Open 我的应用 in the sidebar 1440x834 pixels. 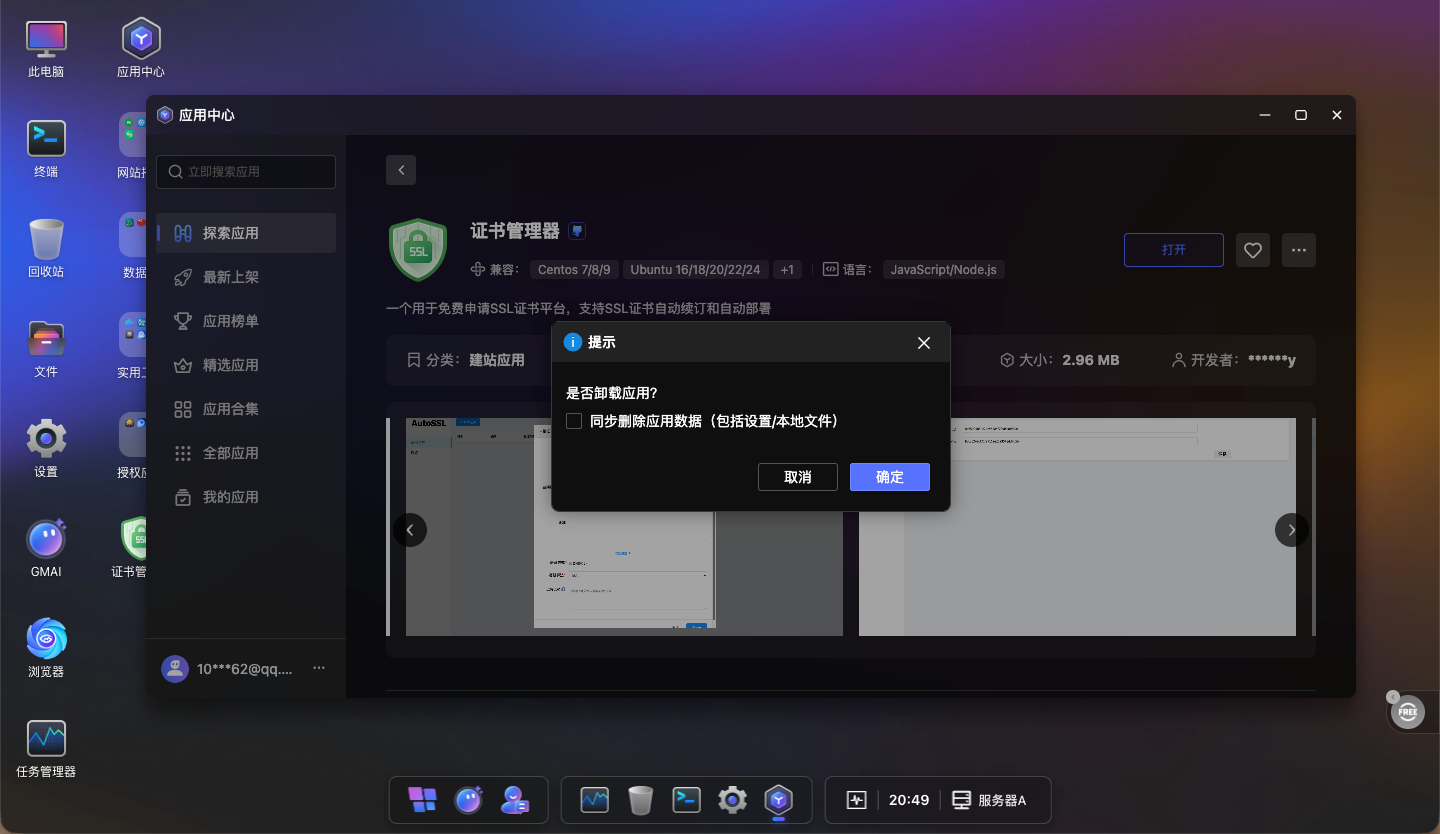tap(246, 497)
